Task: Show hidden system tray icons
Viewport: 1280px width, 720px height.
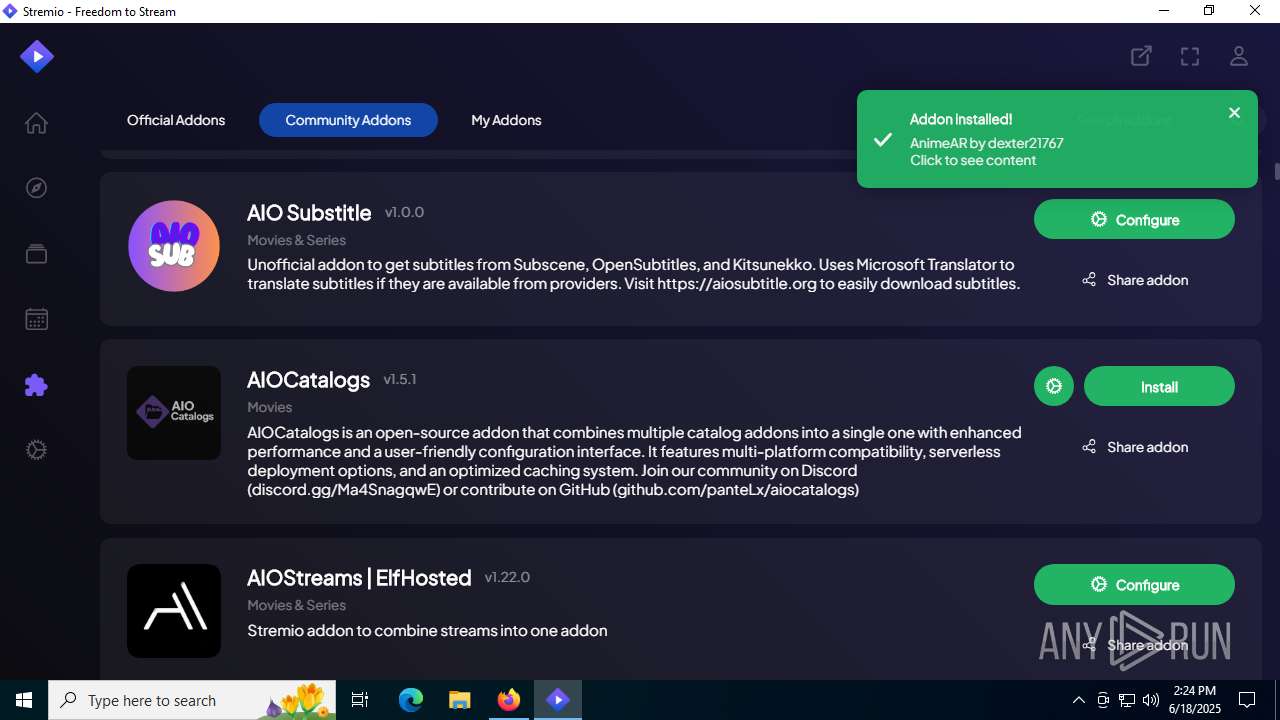Action: pyautogui.click(x=1078, y=700)
